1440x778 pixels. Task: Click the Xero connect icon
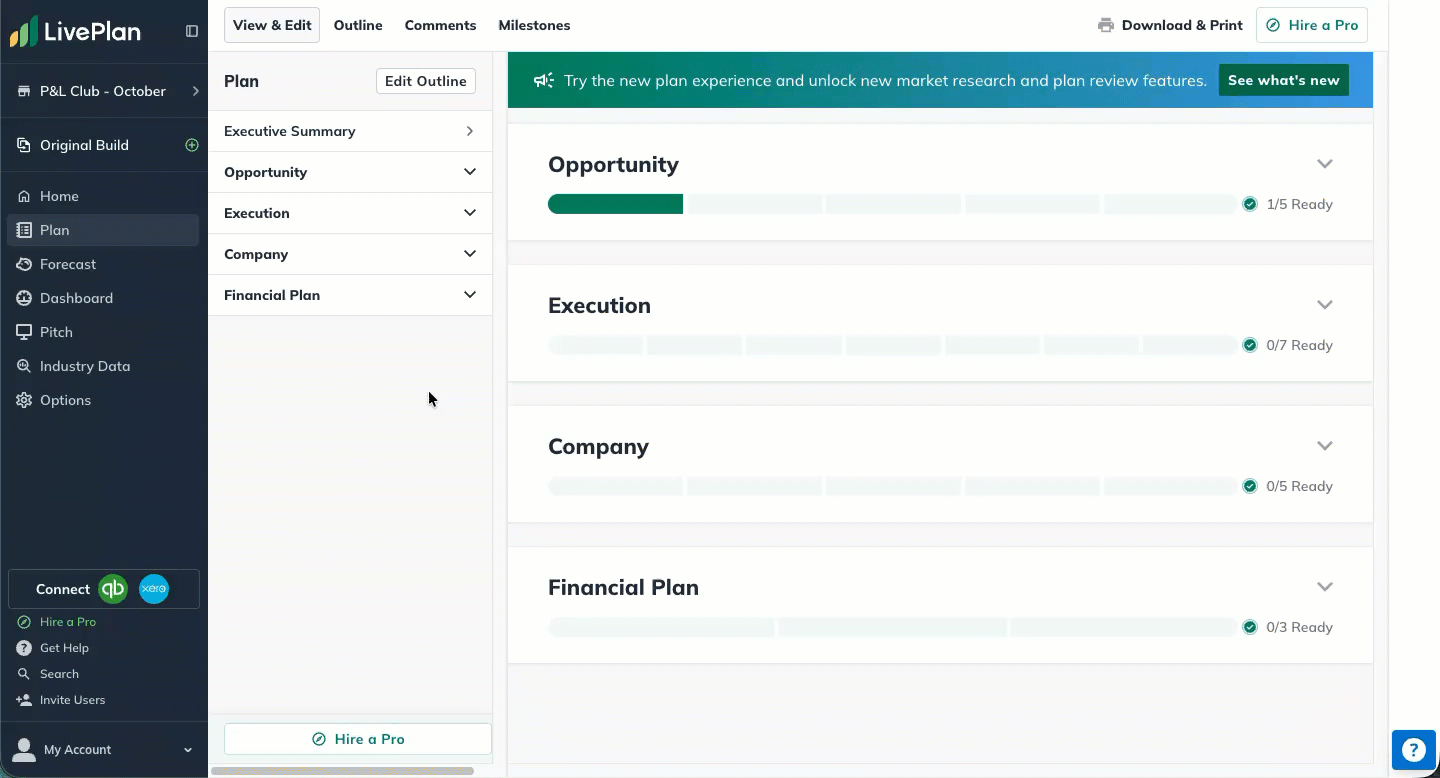154,589
